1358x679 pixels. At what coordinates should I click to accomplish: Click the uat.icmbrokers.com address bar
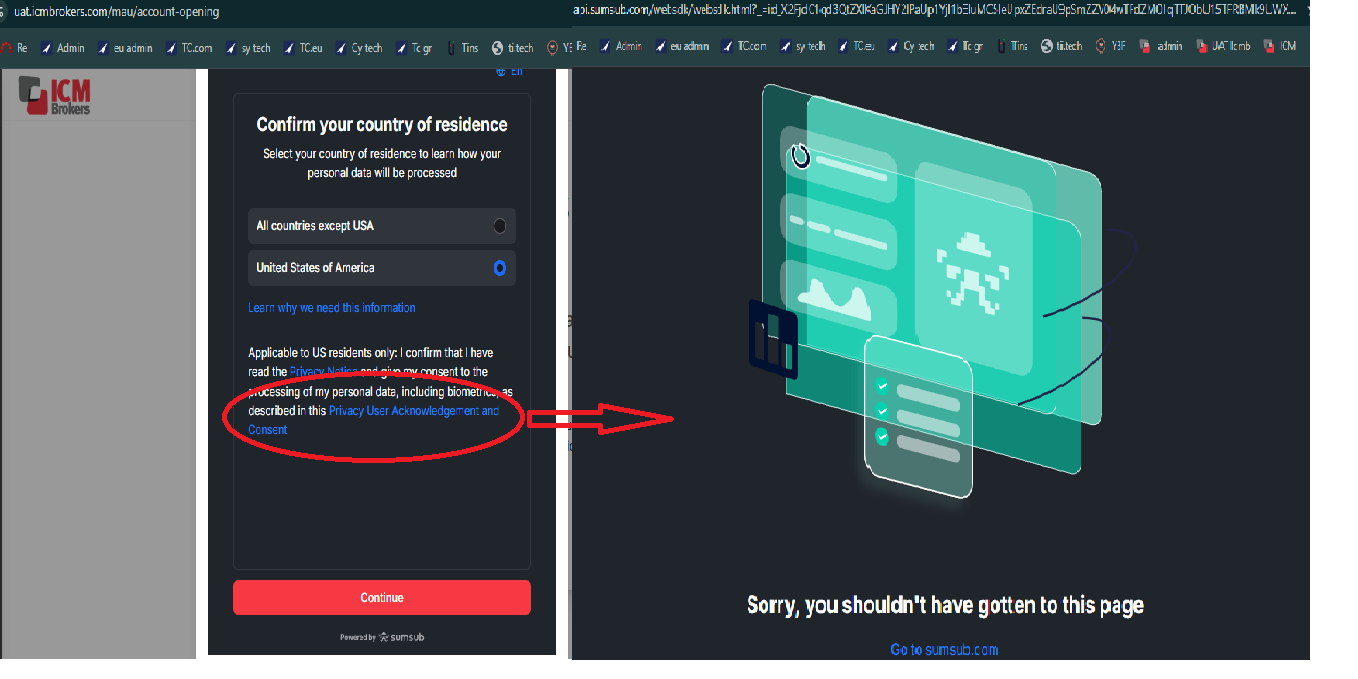pos(117,11)
